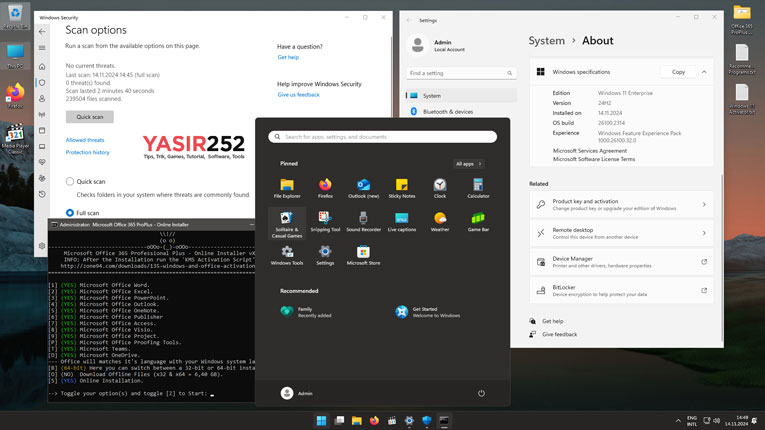Open Settings from Start menu pinned apps
The width and height of the screenshot is (765, 430).
click(325, 255)
